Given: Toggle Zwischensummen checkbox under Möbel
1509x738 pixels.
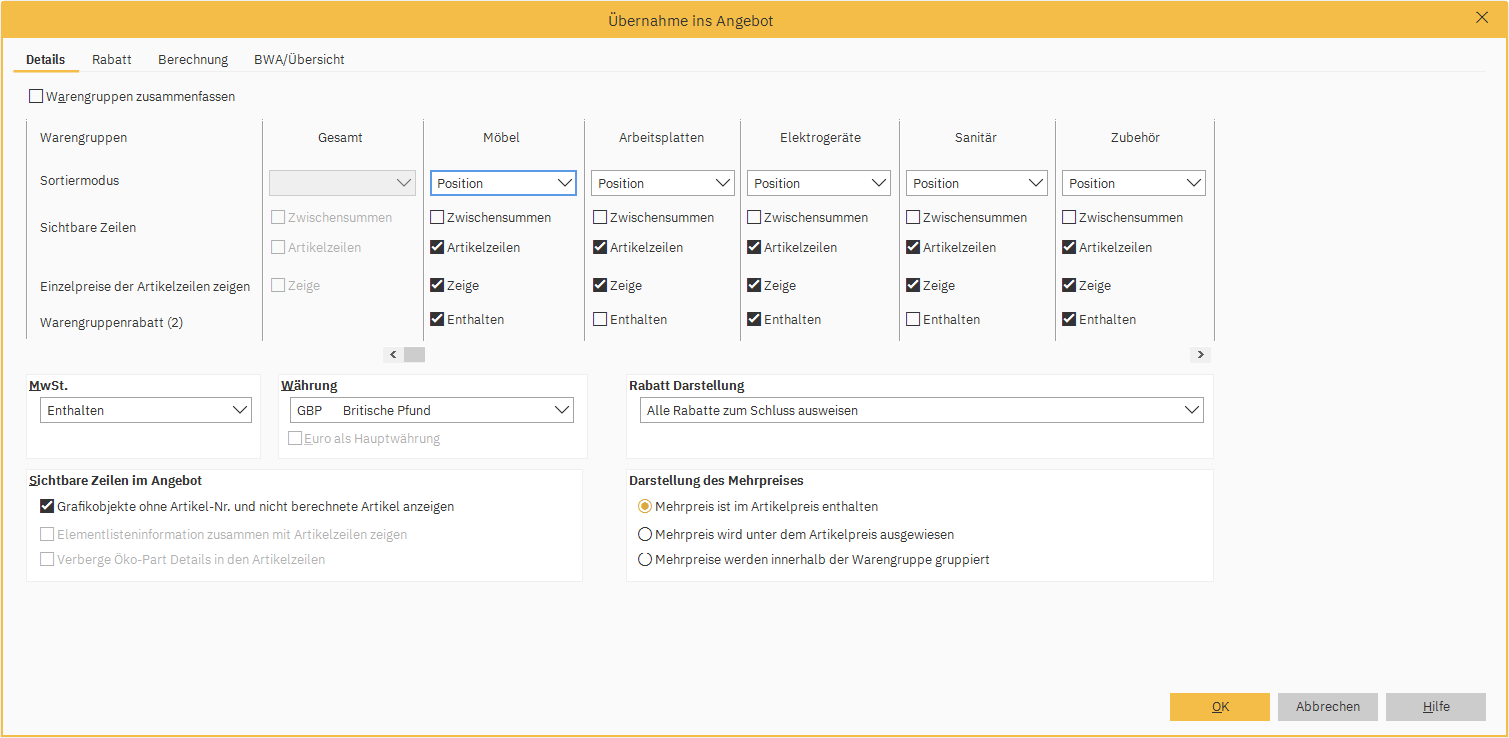Looking at the screenshot, I should tap(438, 217).
